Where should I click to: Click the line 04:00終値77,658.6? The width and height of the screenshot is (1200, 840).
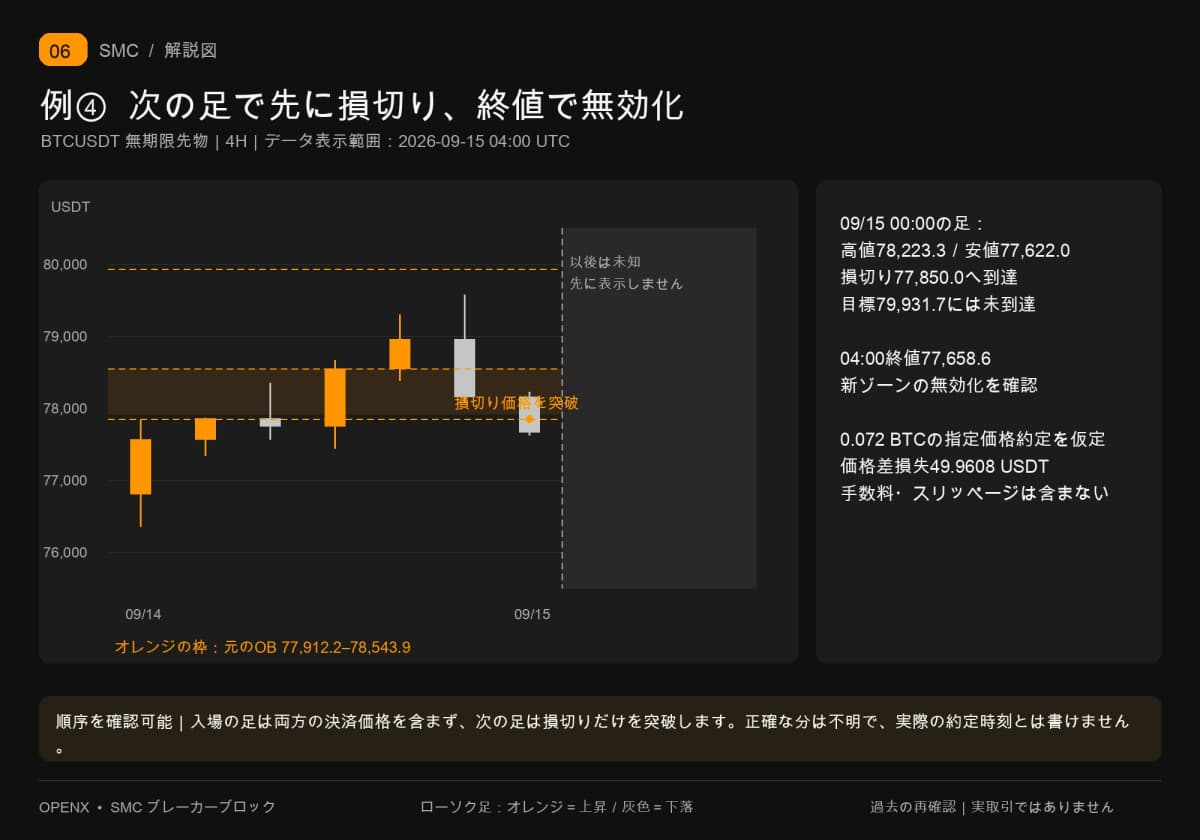tap(915, 358)
